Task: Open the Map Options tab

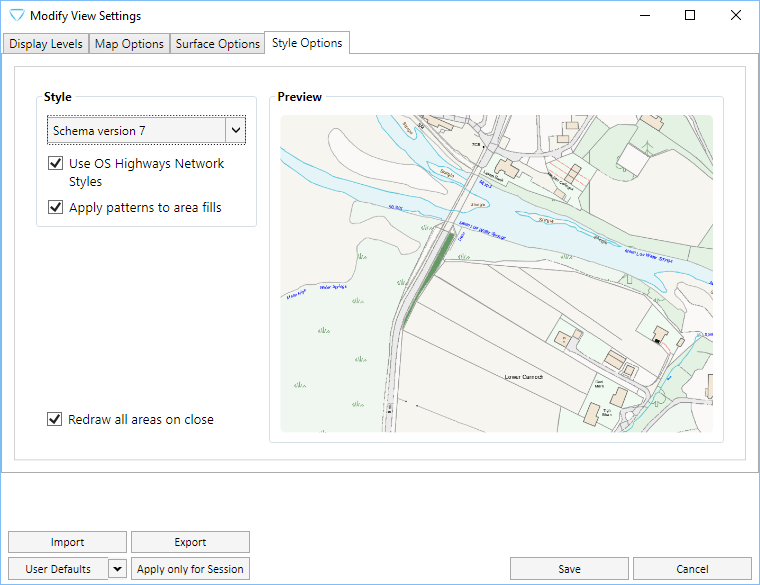Action: click(129, 44)
